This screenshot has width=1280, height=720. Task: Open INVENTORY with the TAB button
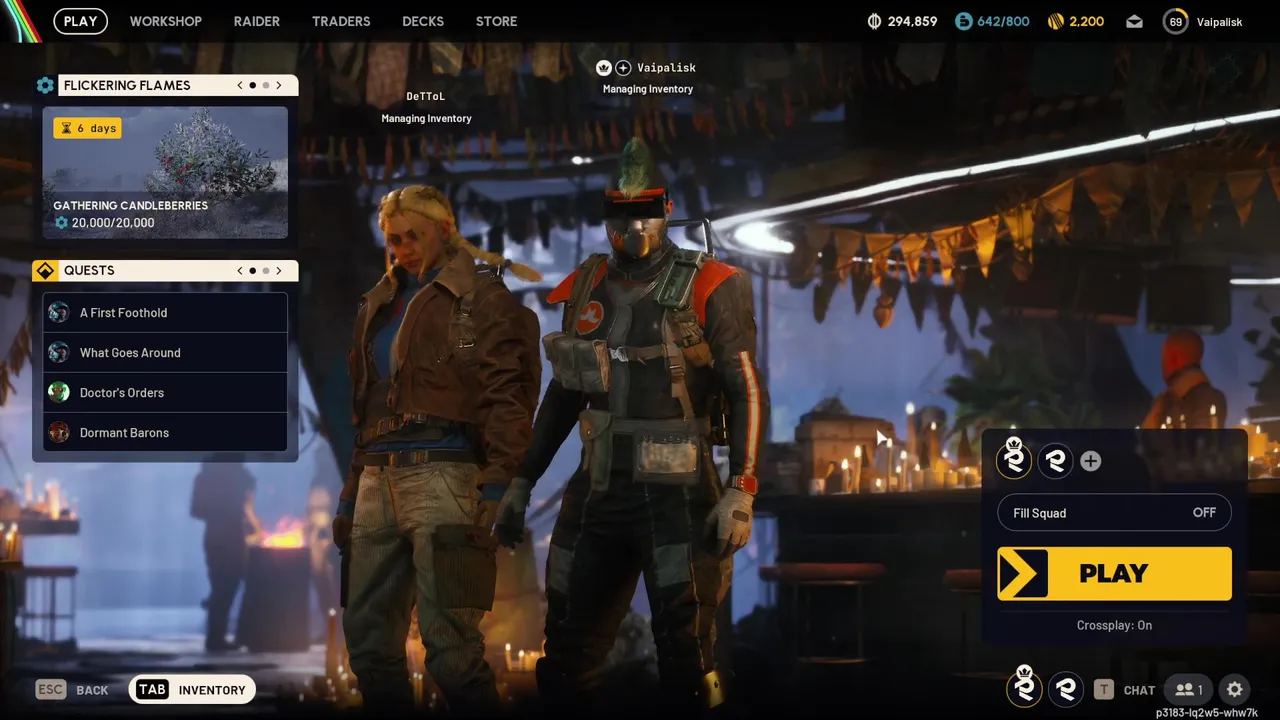[x=192, y=689]
